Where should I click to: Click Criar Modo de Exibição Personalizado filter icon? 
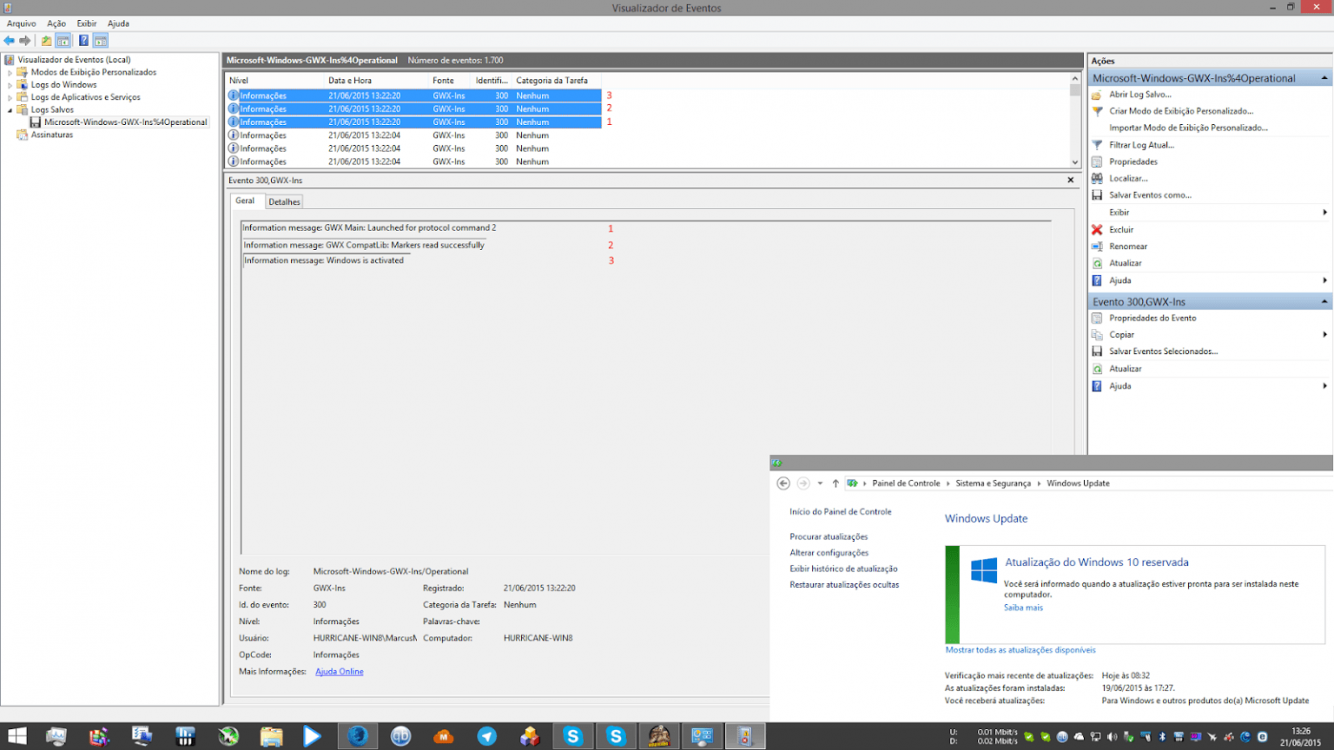1097,111
